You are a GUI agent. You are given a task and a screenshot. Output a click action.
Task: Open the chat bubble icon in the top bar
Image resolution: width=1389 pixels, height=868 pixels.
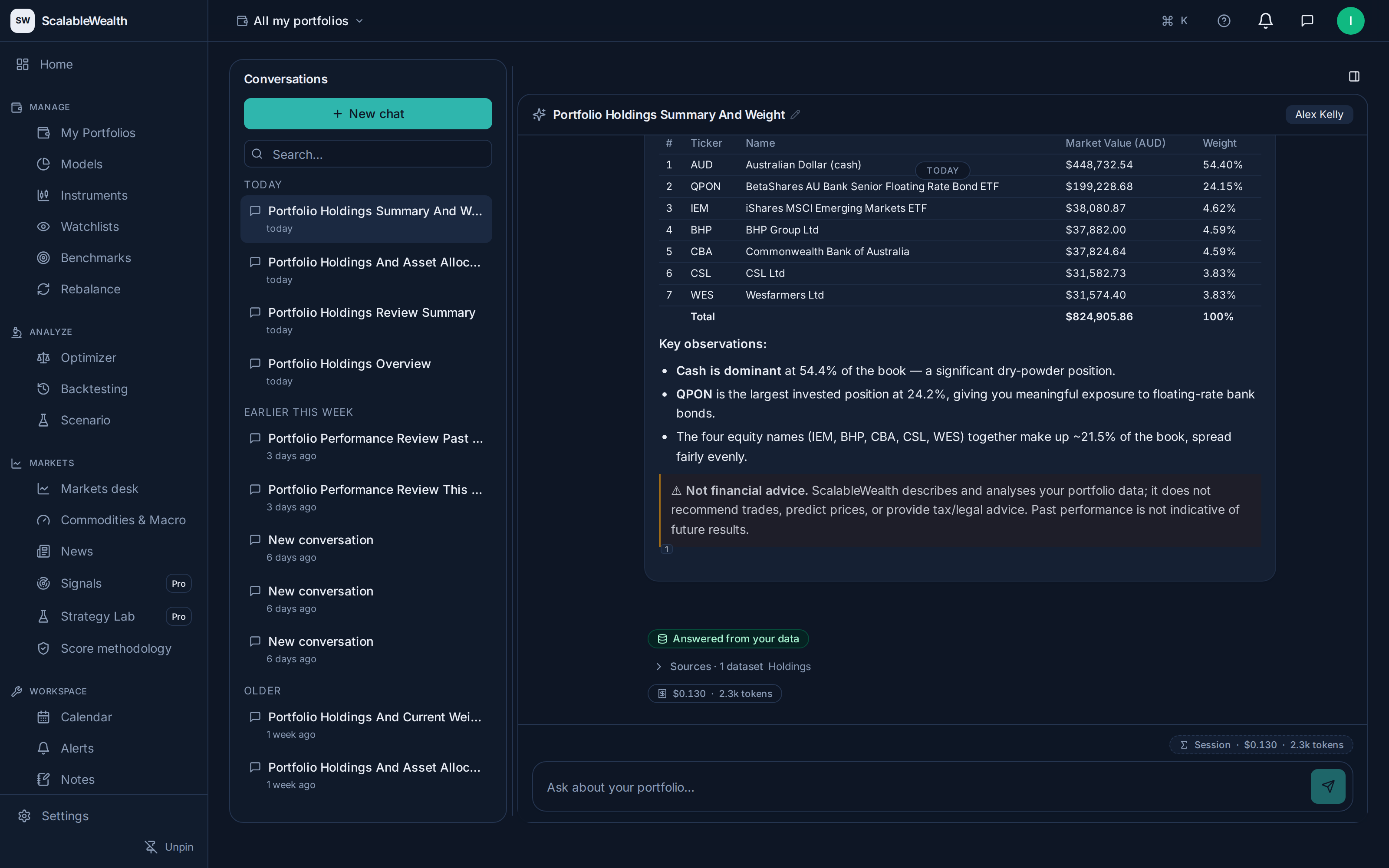(x=1307, y=21)
